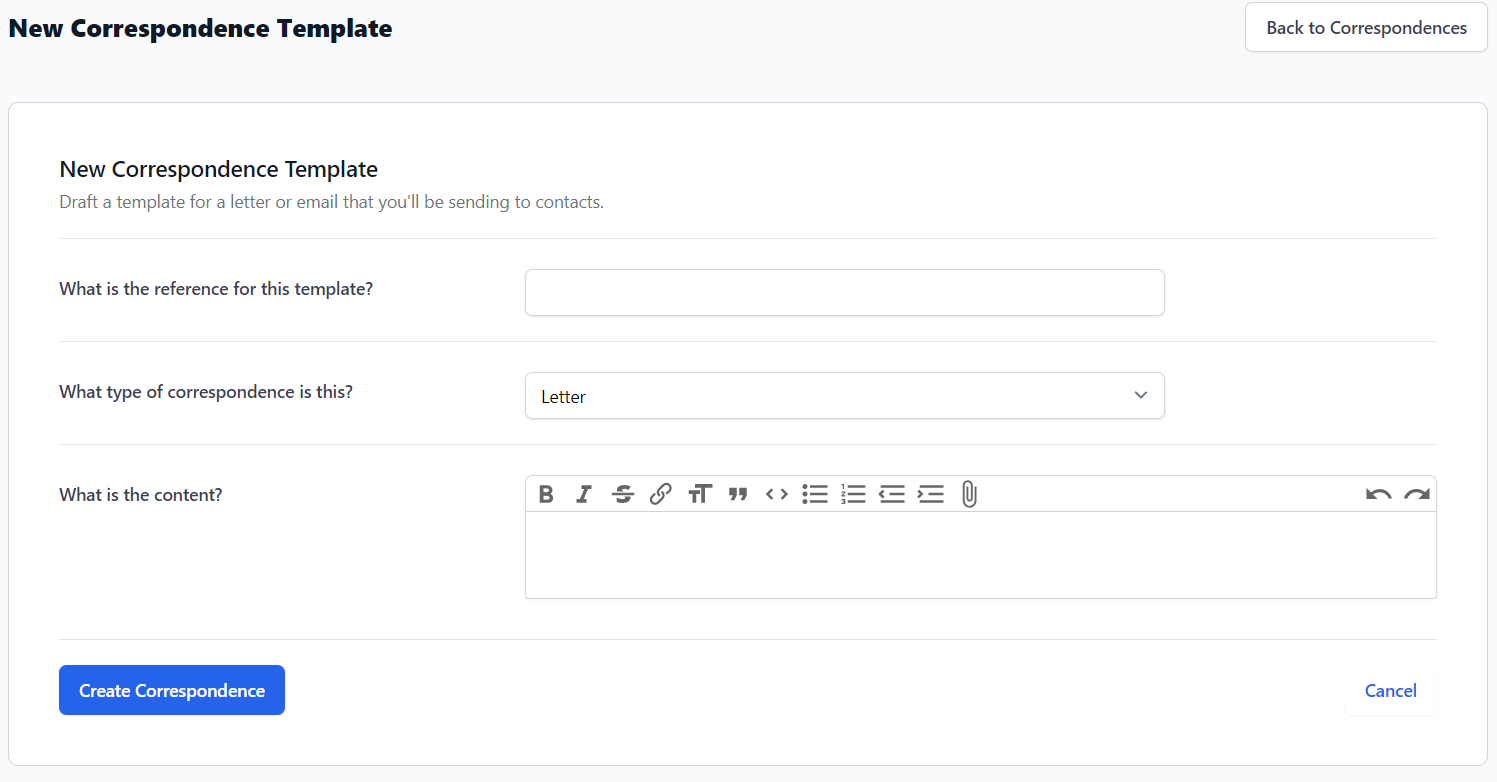Decrease the indentation level
The width and height of the screenshot is (1497, 782).
pos(892,493)
